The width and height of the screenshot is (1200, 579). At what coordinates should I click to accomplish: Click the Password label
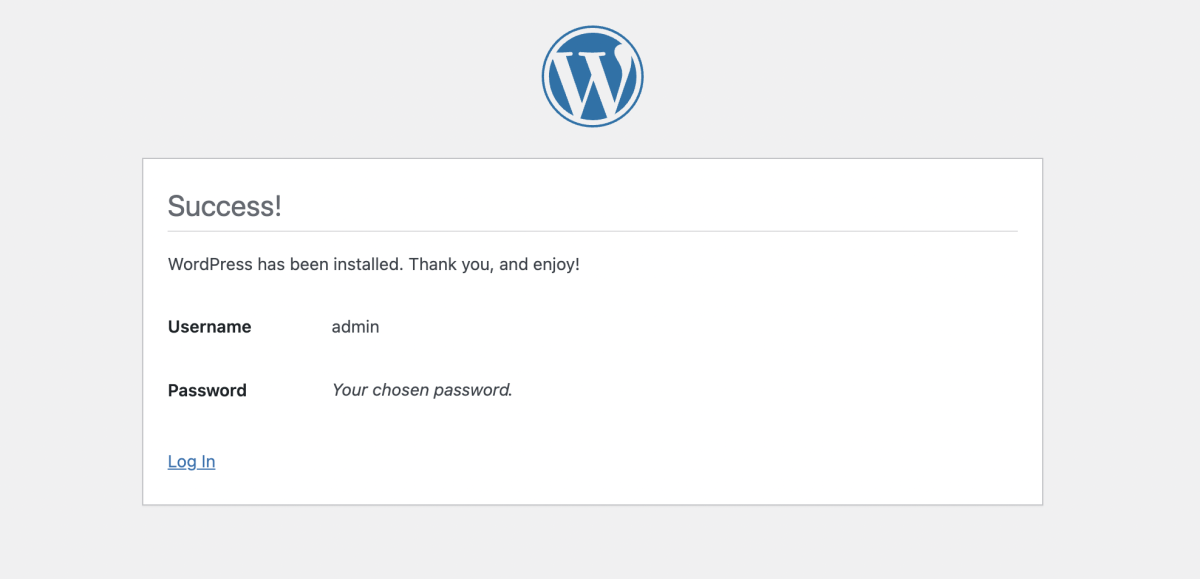tap(207, 390)
